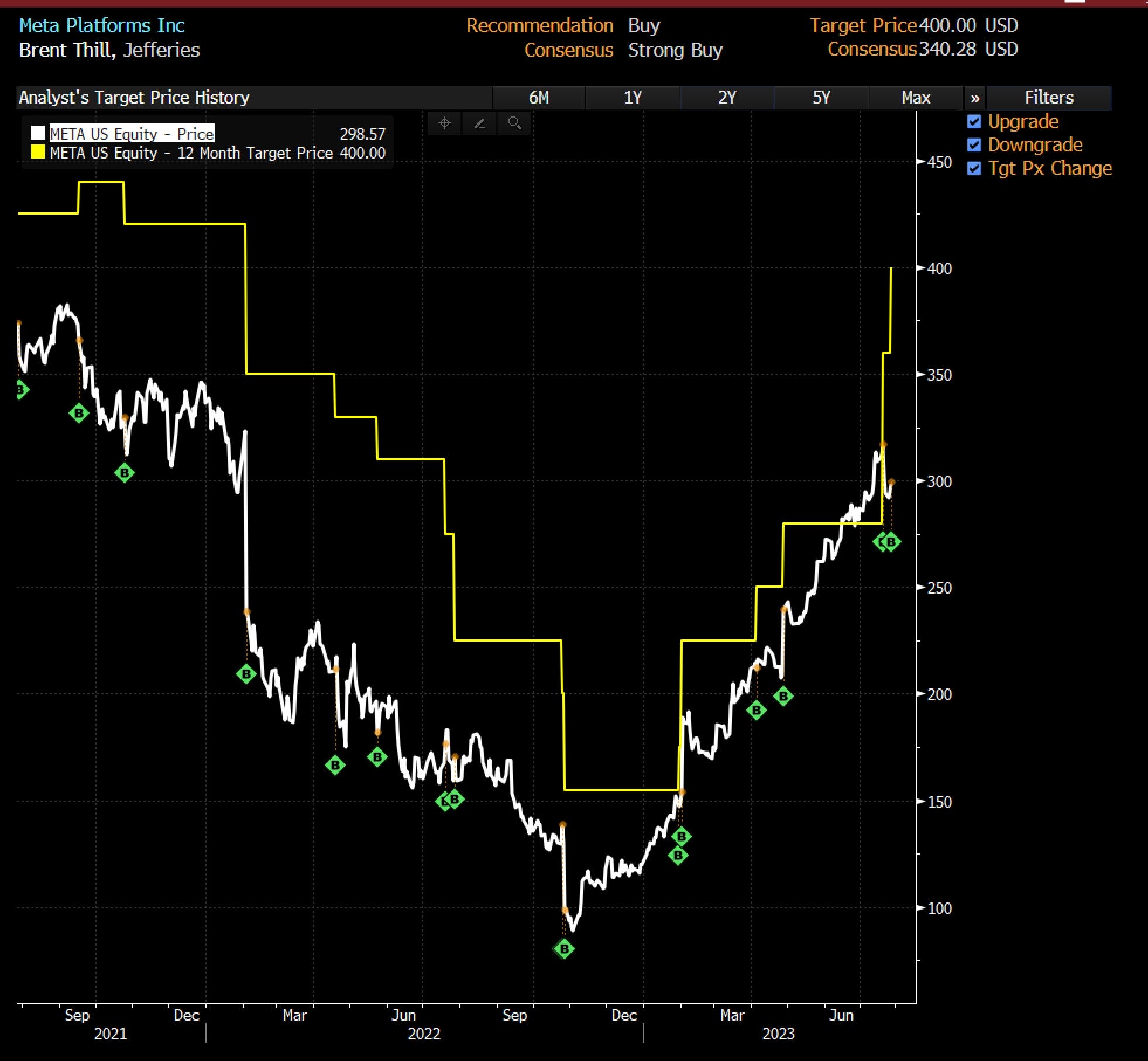Switch to the 2Y range tab
This screenshot has height=1061, width=1148.
coord(727,98)
